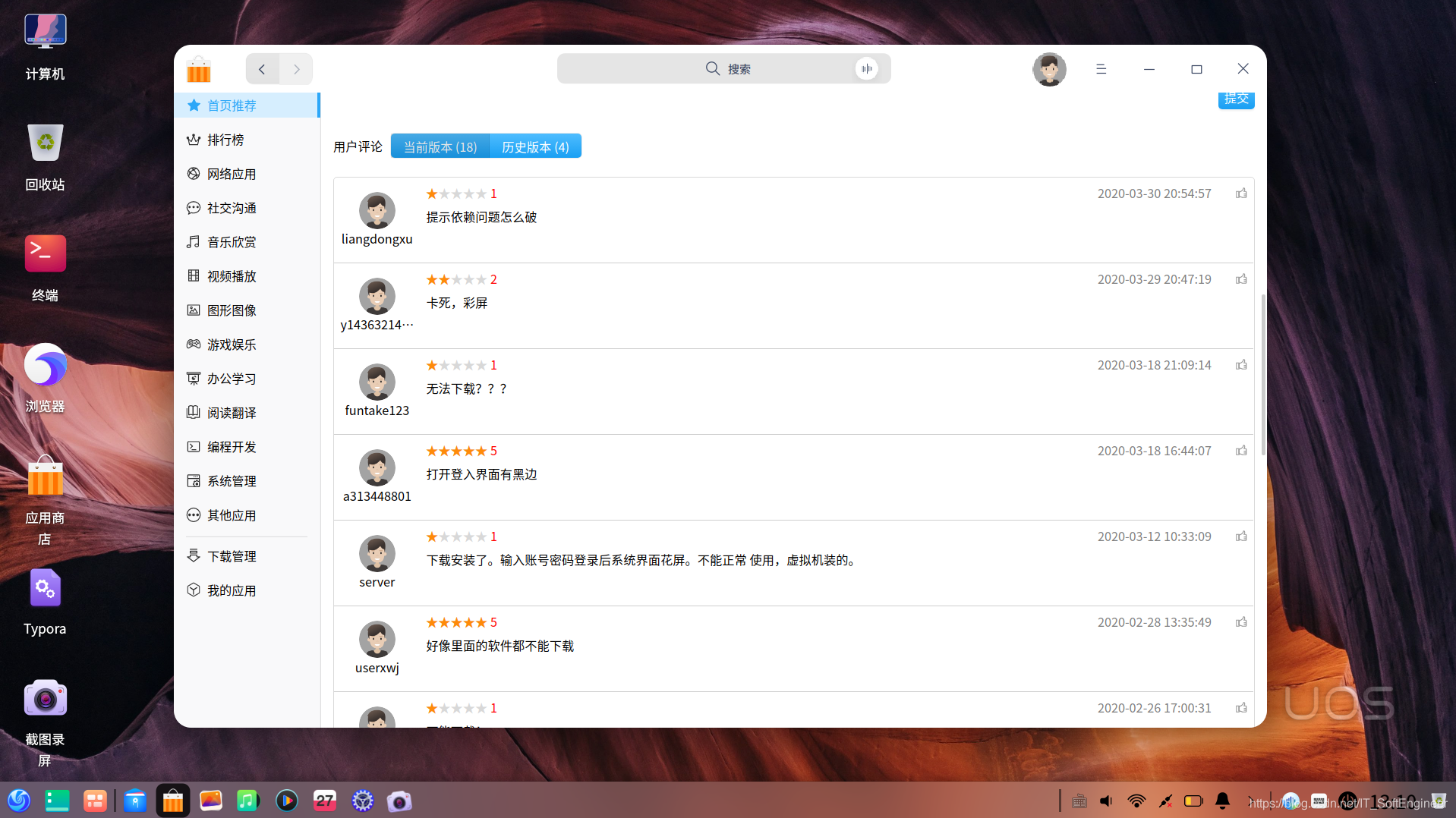1456x818 pixels.
Task: Click timestamp 2020-03-29 20:47:19
Action: (1154, 279)
